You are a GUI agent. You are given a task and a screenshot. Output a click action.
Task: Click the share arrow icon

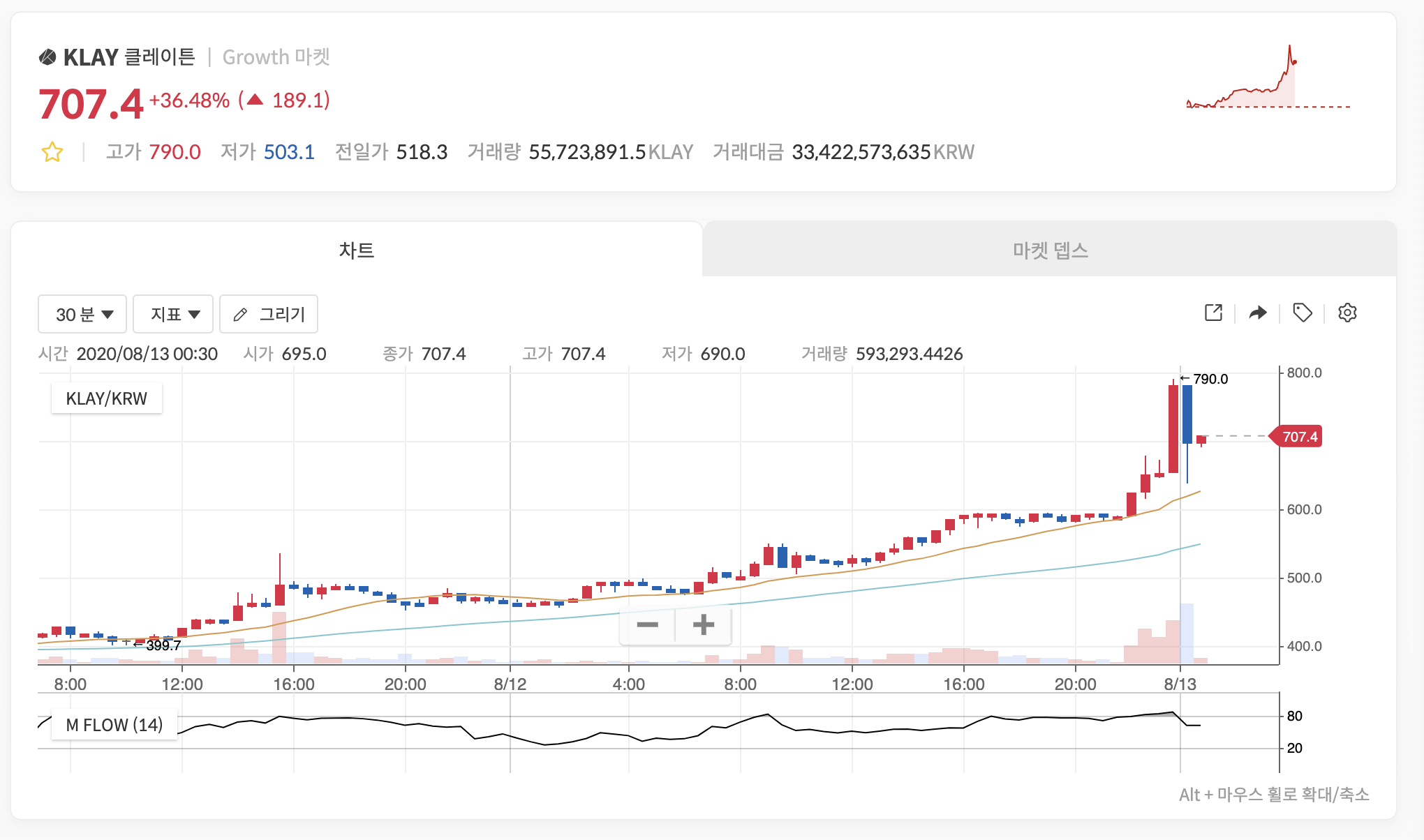(x=1258, y=313)
